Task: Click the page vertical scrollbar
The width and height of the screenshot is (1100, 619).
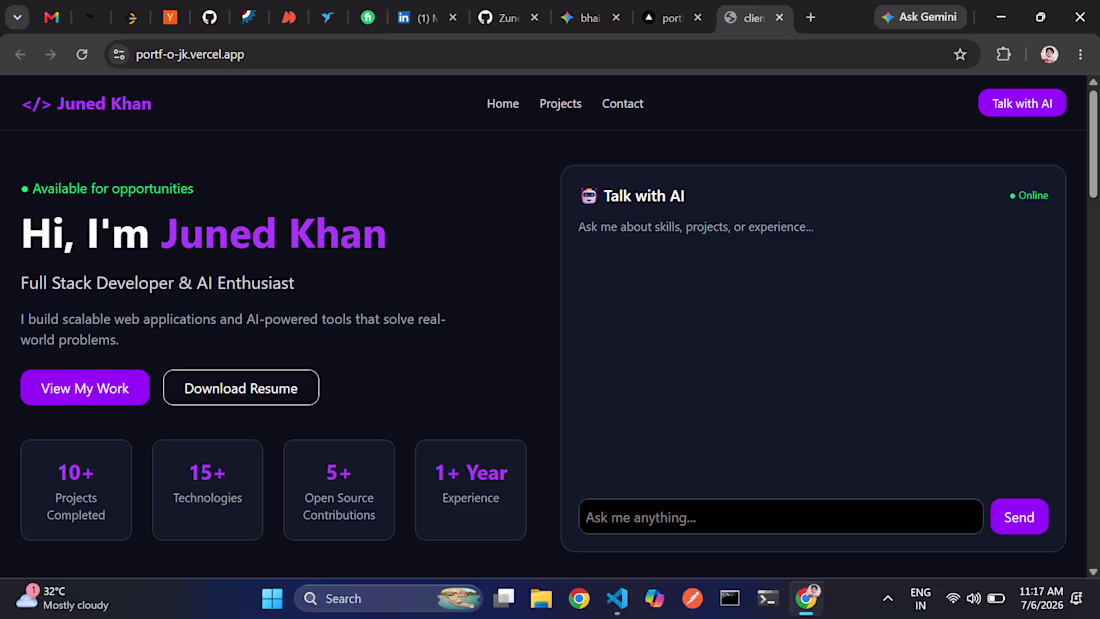Action: 1093,144
